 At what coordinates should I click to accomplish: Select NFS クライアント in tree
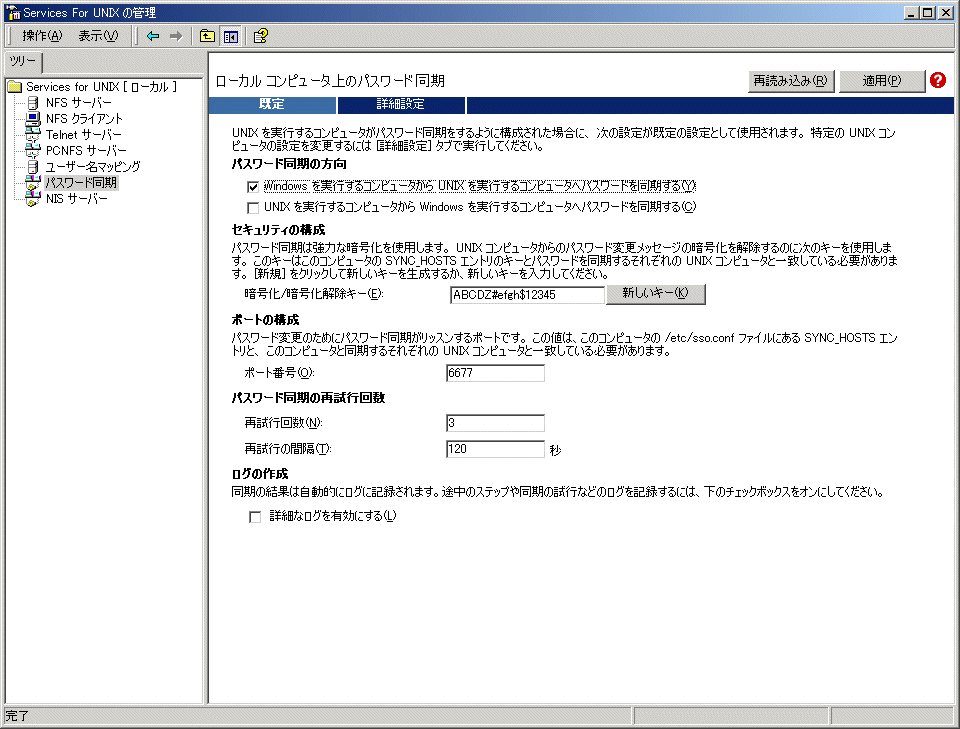click(x=84, y=119)
